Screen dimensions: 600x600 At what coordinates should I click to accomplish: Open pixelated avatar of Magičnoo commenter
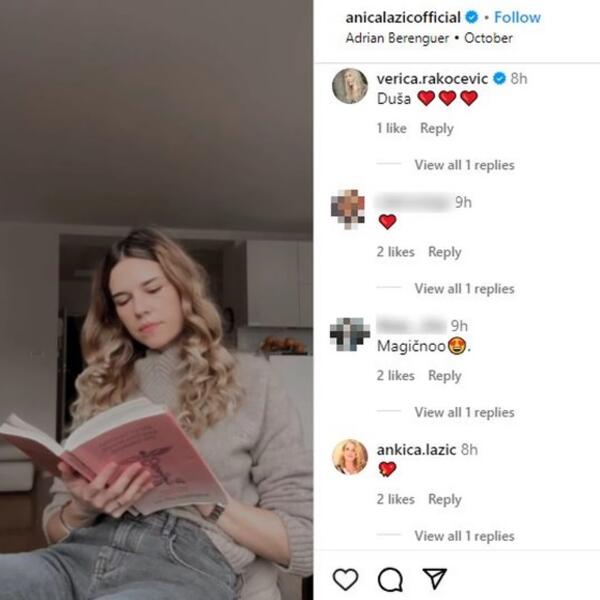[349, 334]
